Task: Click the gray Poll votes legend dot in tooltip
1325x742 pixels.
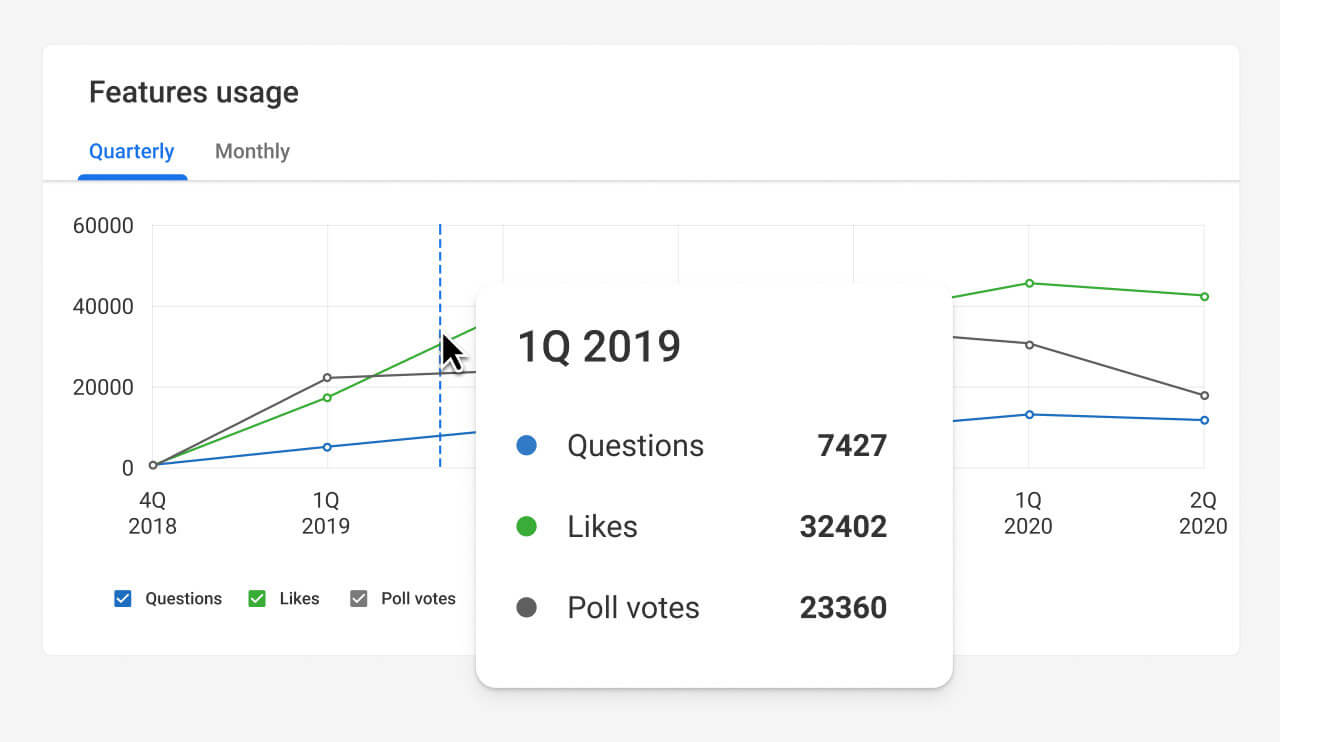Action: click(x=530, y=608)
